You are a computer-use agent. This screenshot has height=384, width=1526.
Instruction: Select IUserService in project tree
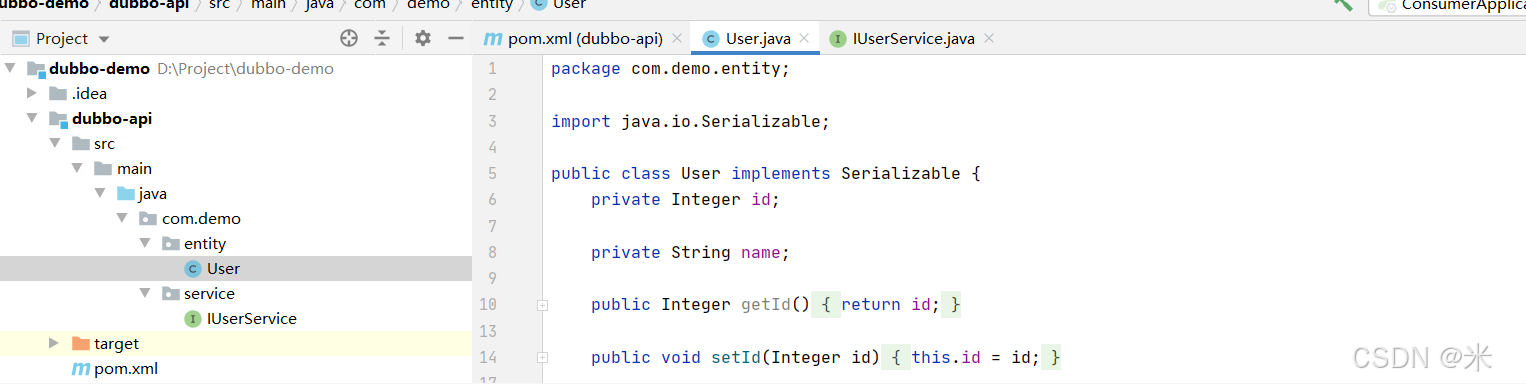tap(235, 319)
